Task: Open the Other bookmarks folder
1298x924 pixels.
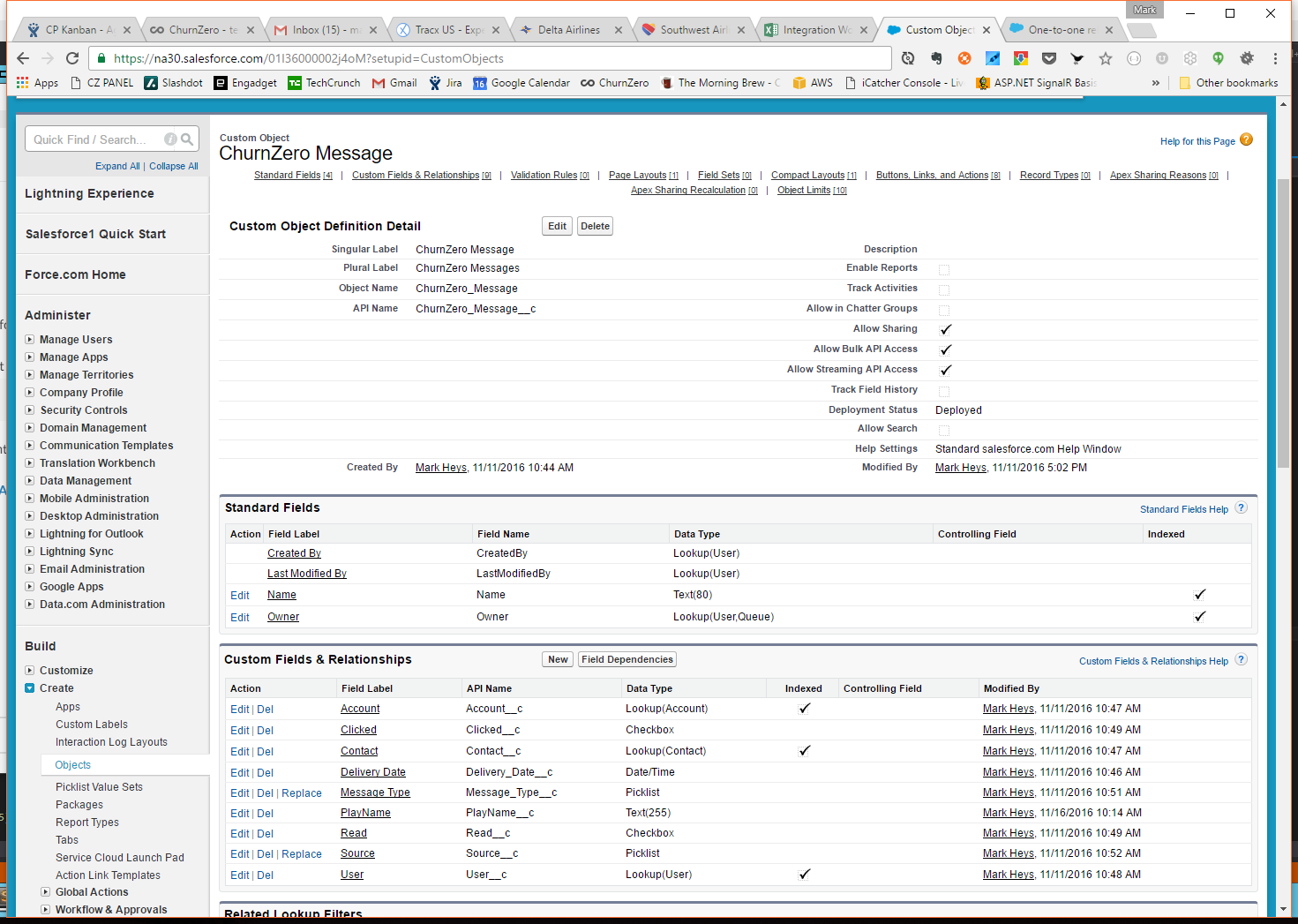Action: (x=1228, y=83)
